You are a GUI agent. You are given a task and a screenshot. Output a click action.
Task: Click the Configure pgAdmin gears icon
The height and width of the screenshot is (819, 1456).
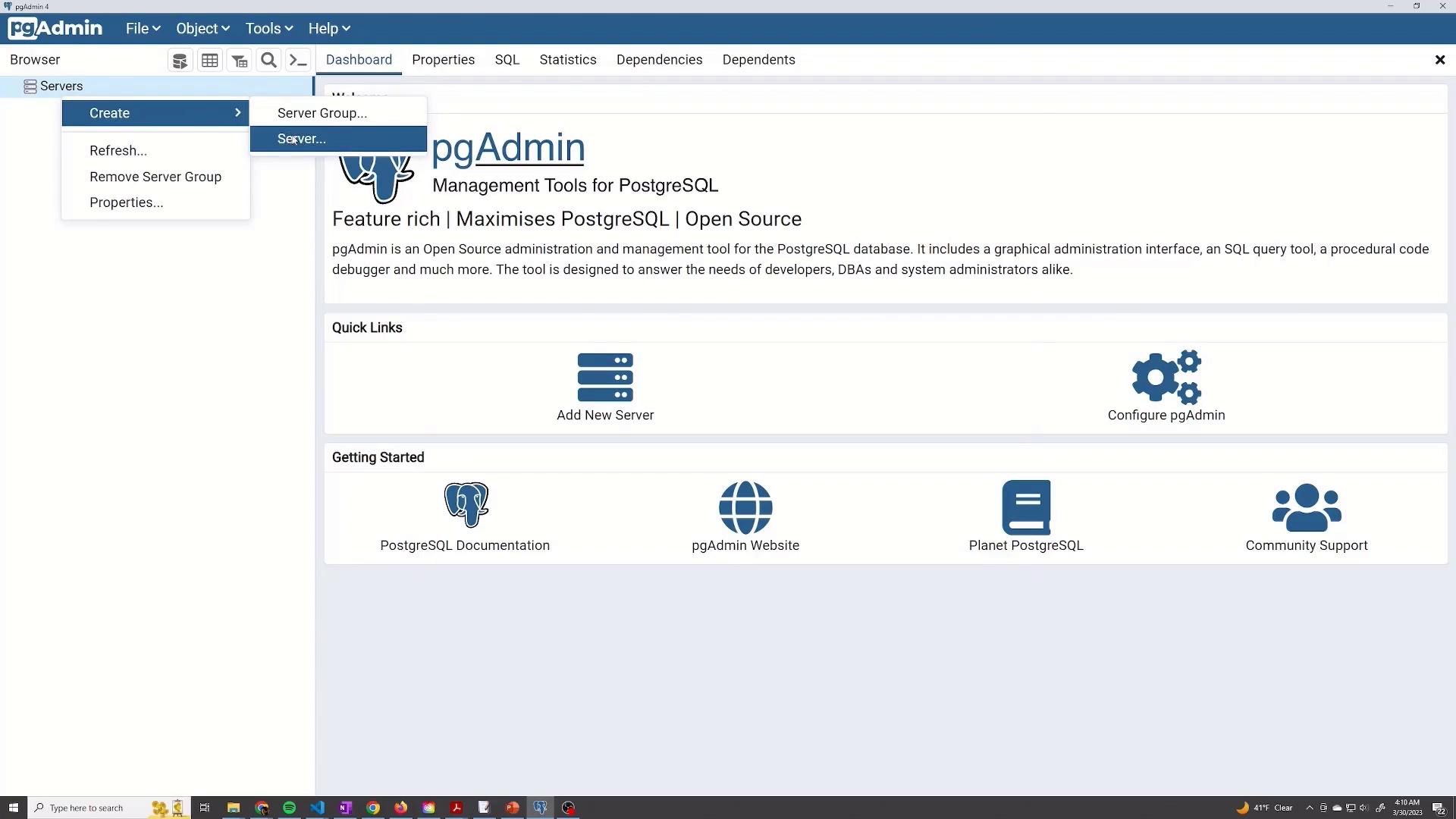(x=1166, y=377)
